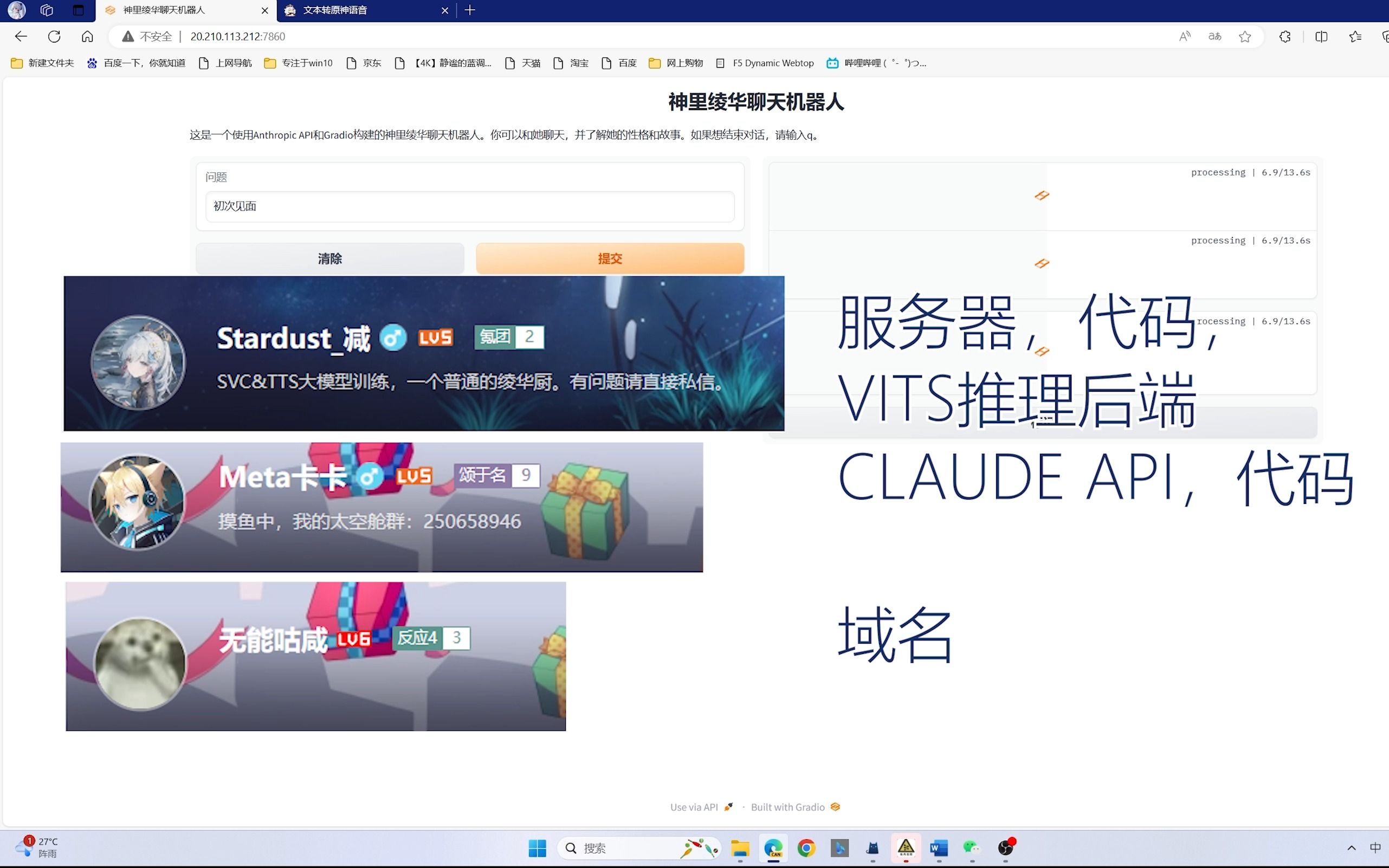Click Meta卡卡 profile avatar
The height and width of the screenshot is (868, 1389).
pos(137,502)
